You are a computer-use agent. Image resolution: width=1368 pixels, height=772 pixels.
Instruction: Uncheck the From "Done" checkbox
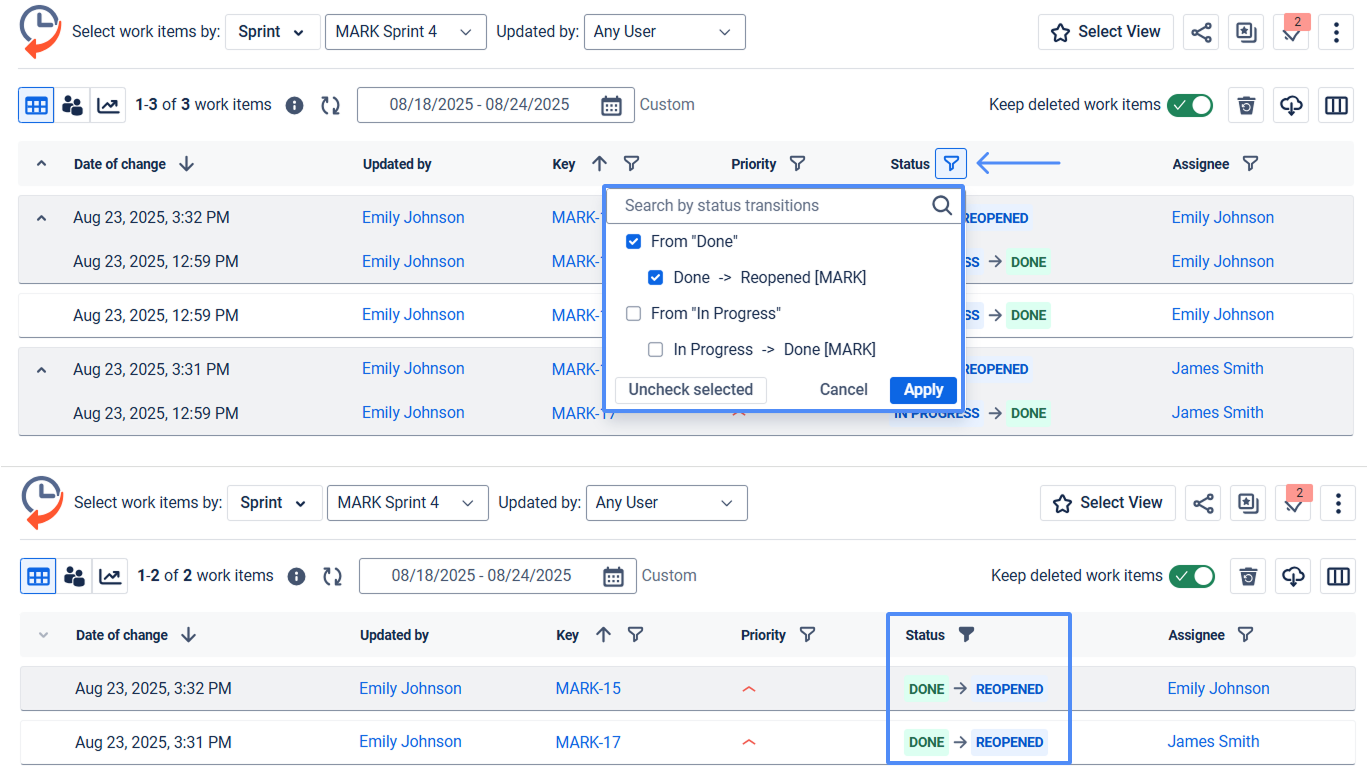tap(633, 241)
